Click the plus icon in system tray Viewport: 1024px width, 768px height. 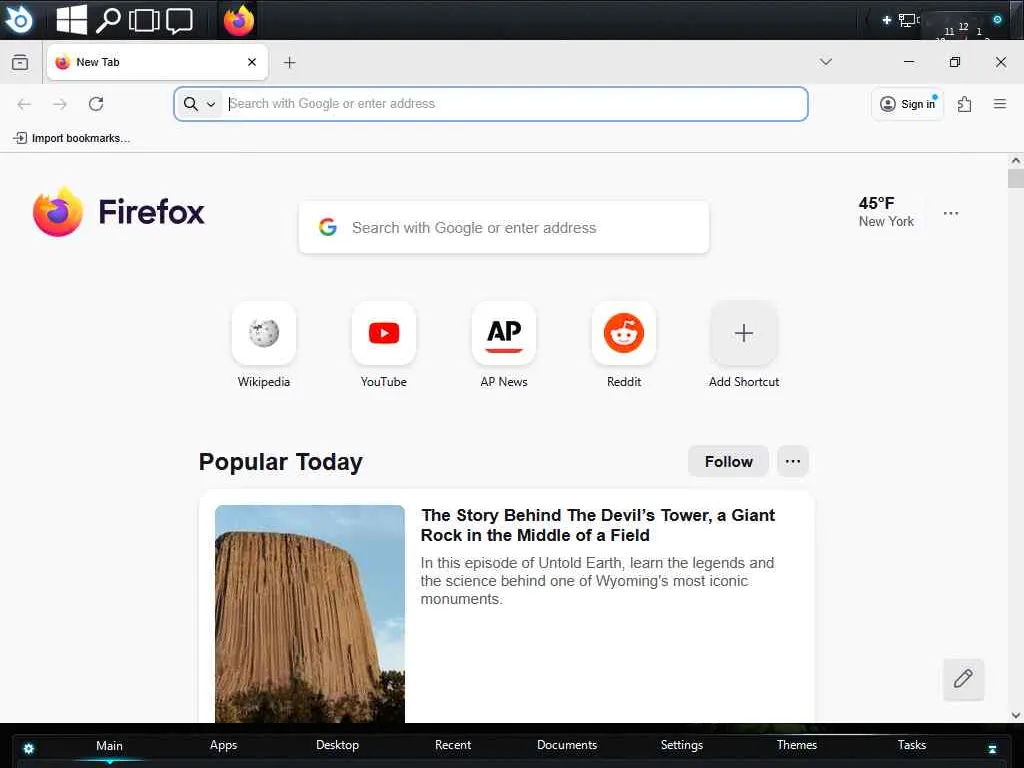[886, 20]
